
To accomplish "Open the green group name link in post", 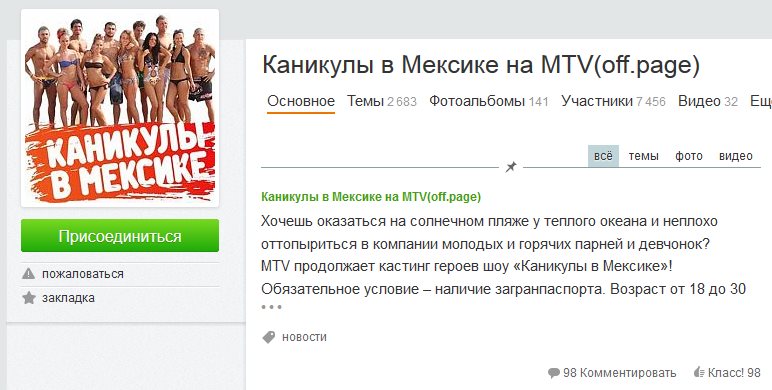I will coord(371,197).
